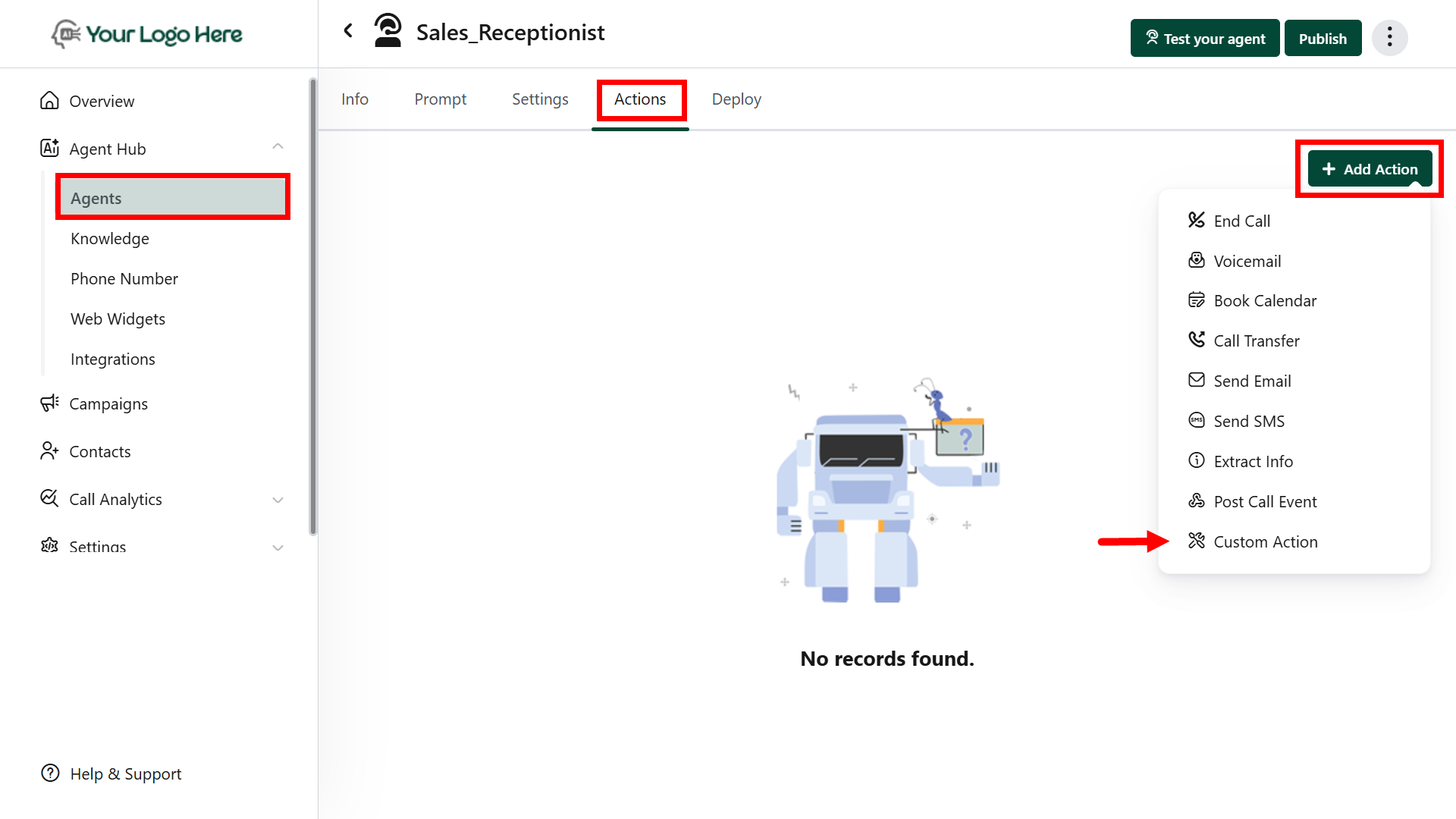Collapse the Agent Hub section chevron
Viewport: 1456px width, 819px height.
coord(278,147)
